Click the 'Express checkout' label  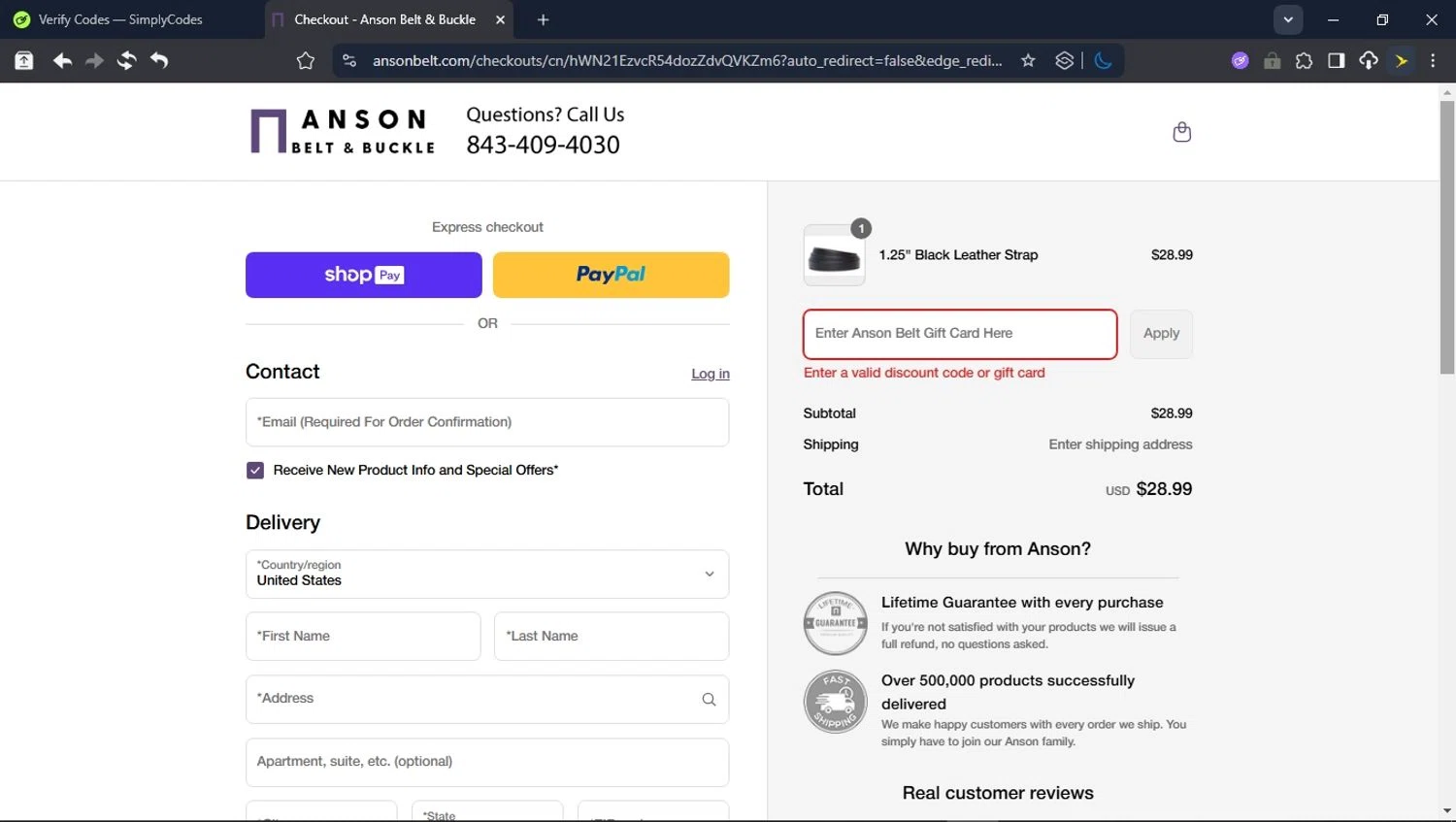(x=487, y=227)
